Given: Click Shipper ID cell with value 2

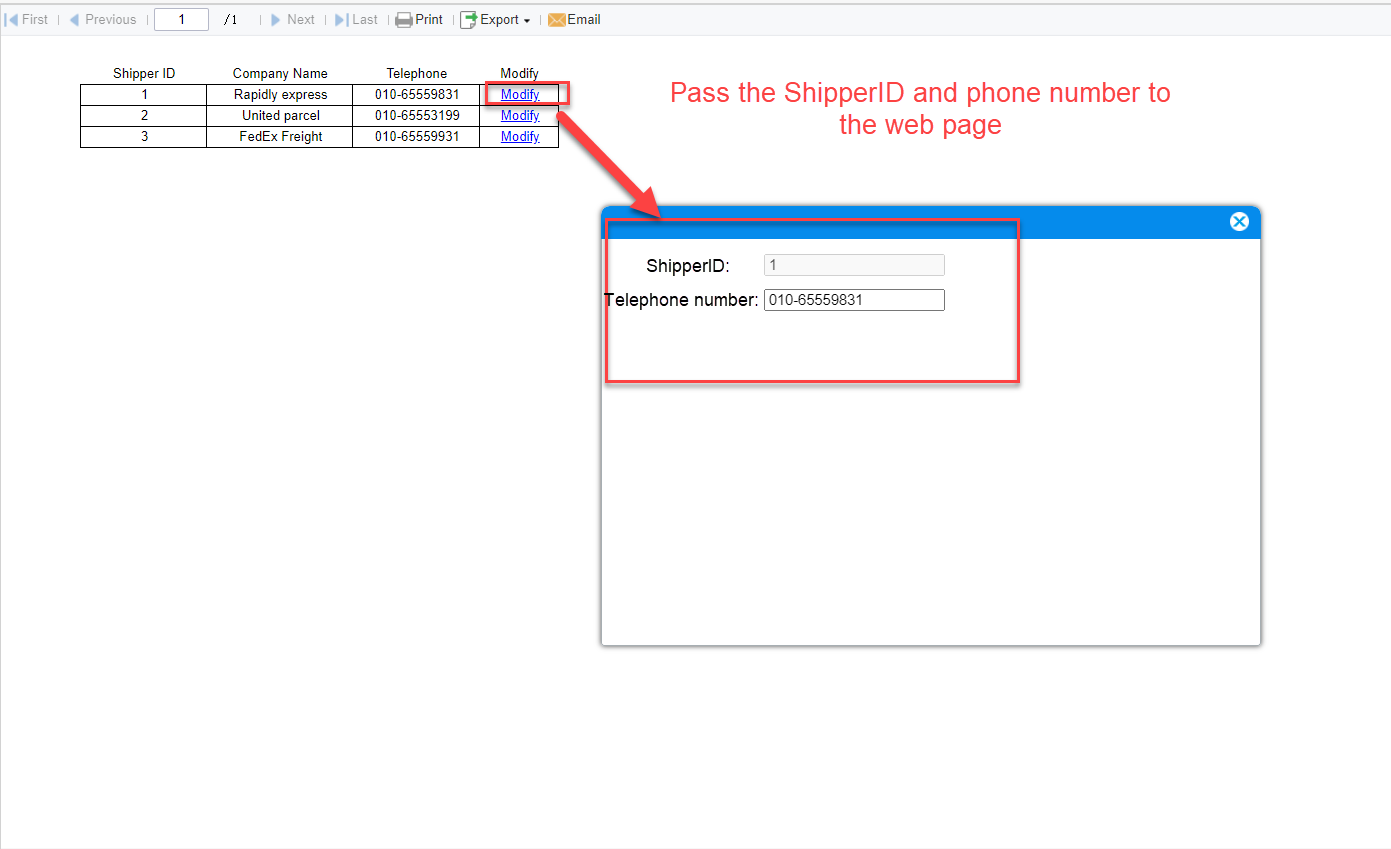Looking at the screenshot, I should (144, 116).
